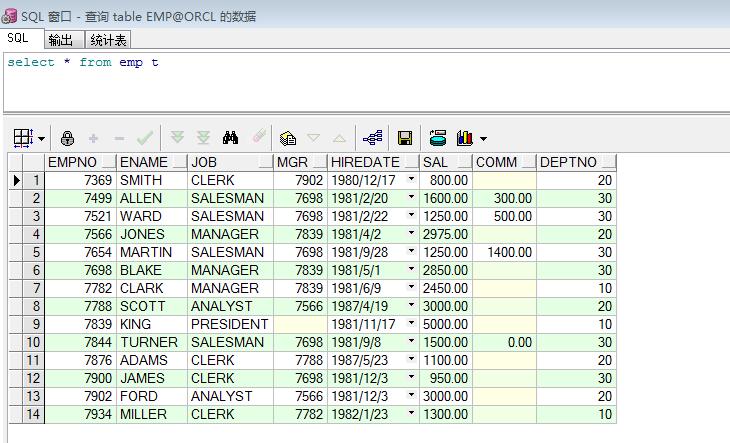This screenshot has width=730, height=443.
Task: Click the next record down triangle
Action: [313, 138]
